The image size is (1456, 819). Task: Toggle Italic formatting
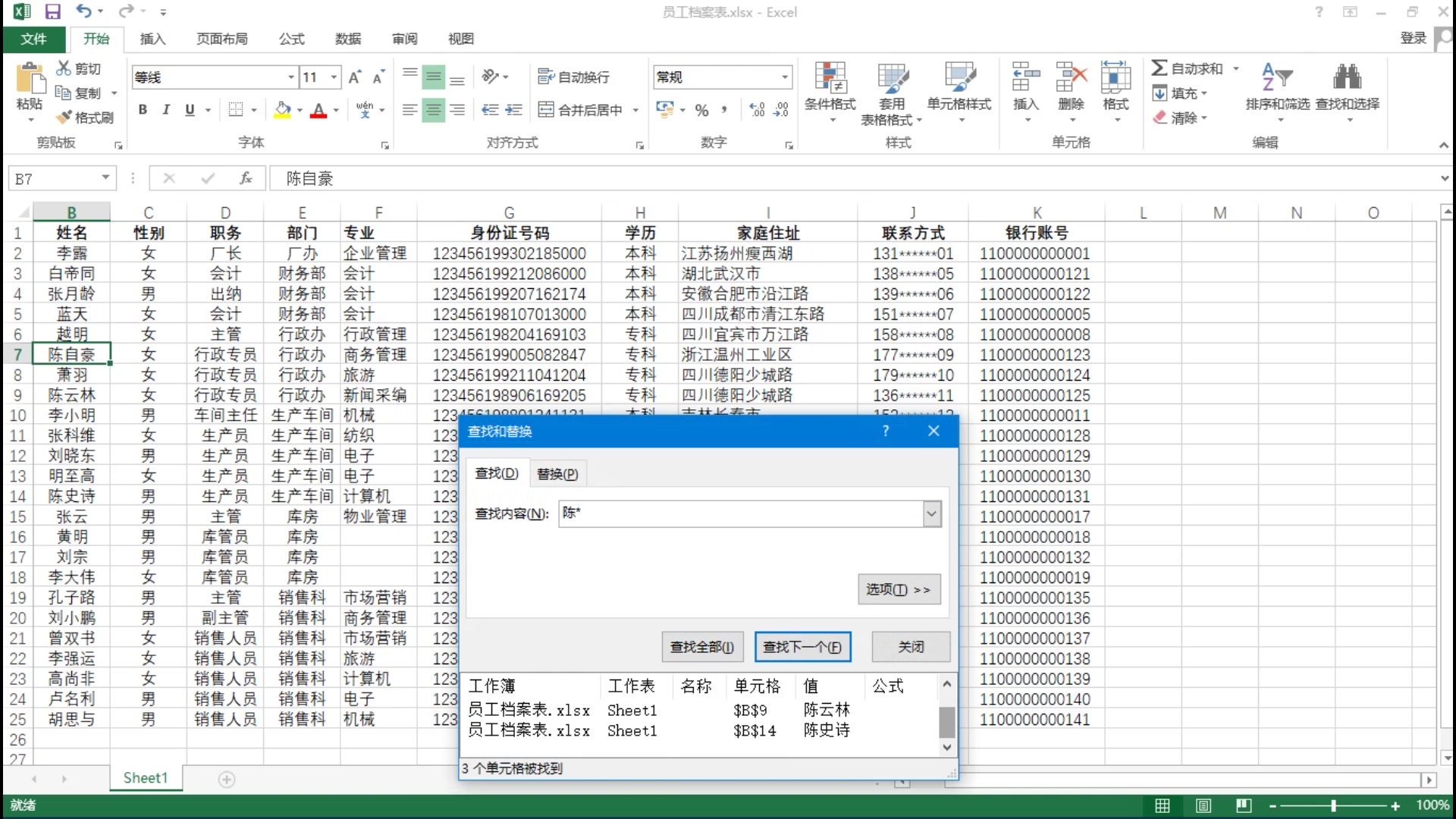point(166,110)
